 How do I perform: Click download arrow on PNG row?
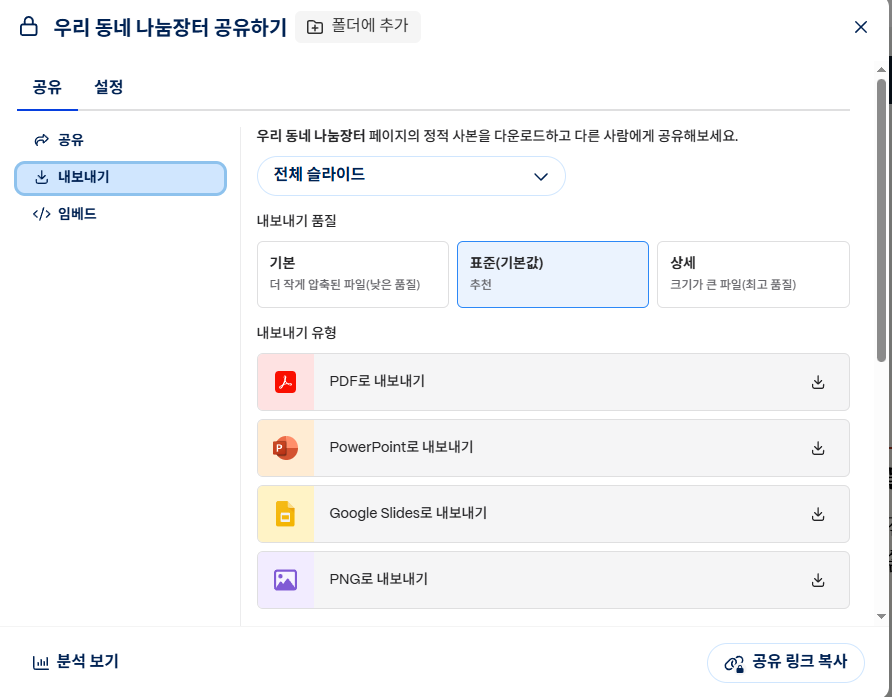point(818,580)
